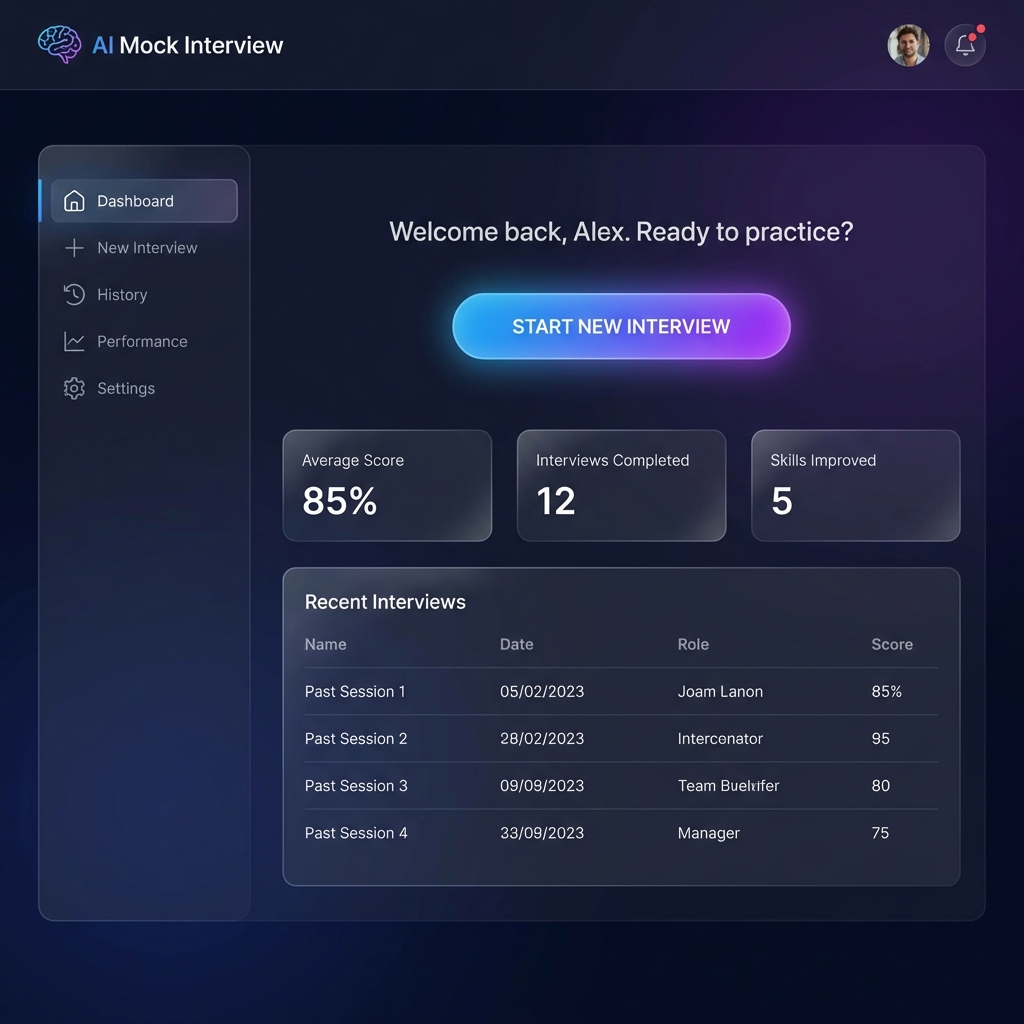Open the Interviews Completed stat card
The image size is (1024, 1024).
[621, 485]
